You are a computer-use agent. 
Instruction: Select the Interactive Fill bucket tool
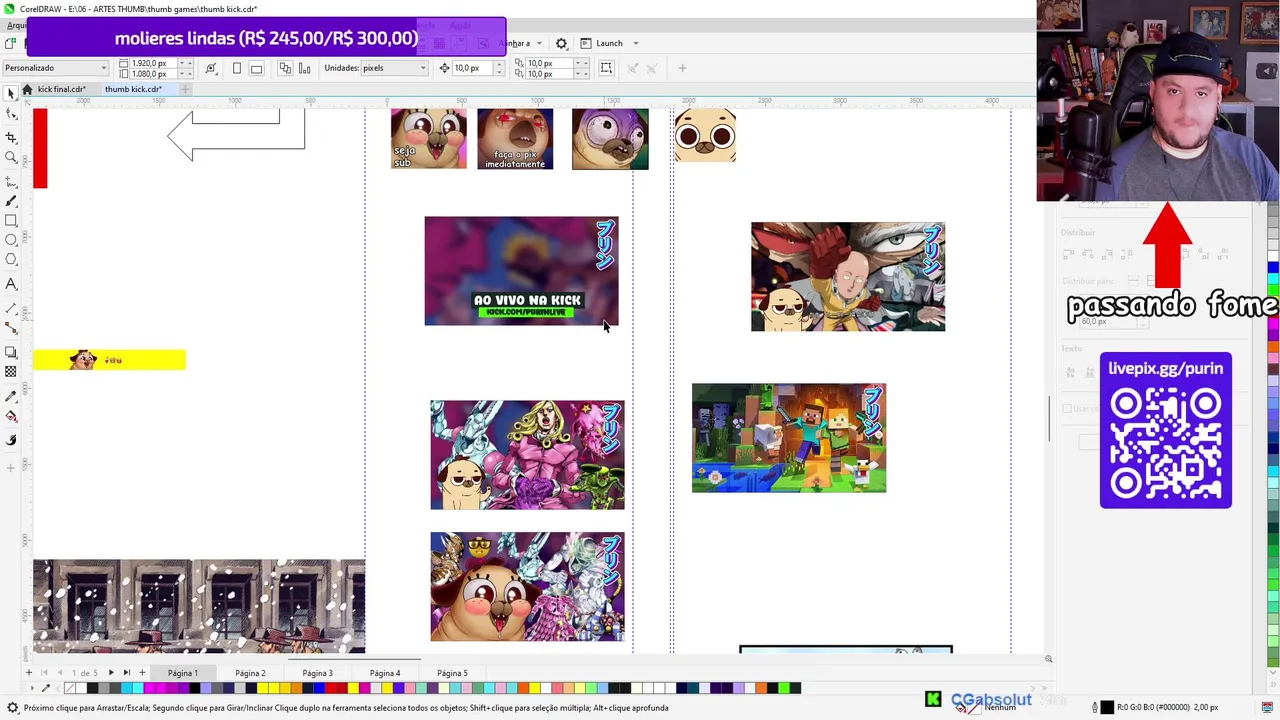click(x=11, y=416)
